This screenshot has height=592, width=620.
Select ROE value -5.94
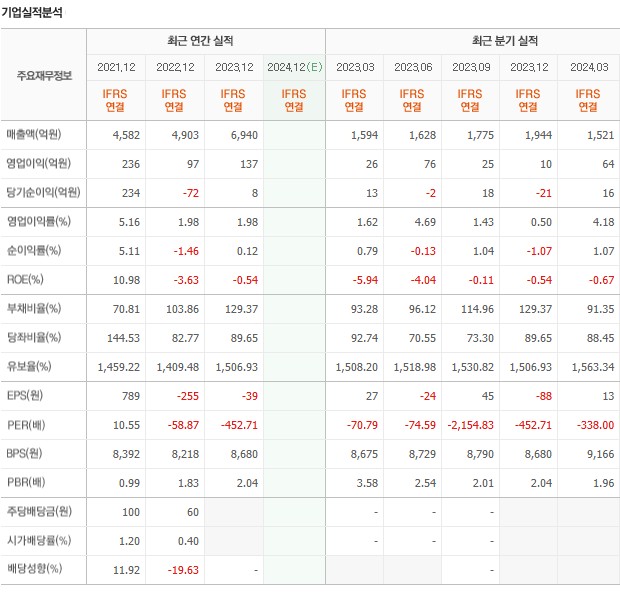point(365,280)
